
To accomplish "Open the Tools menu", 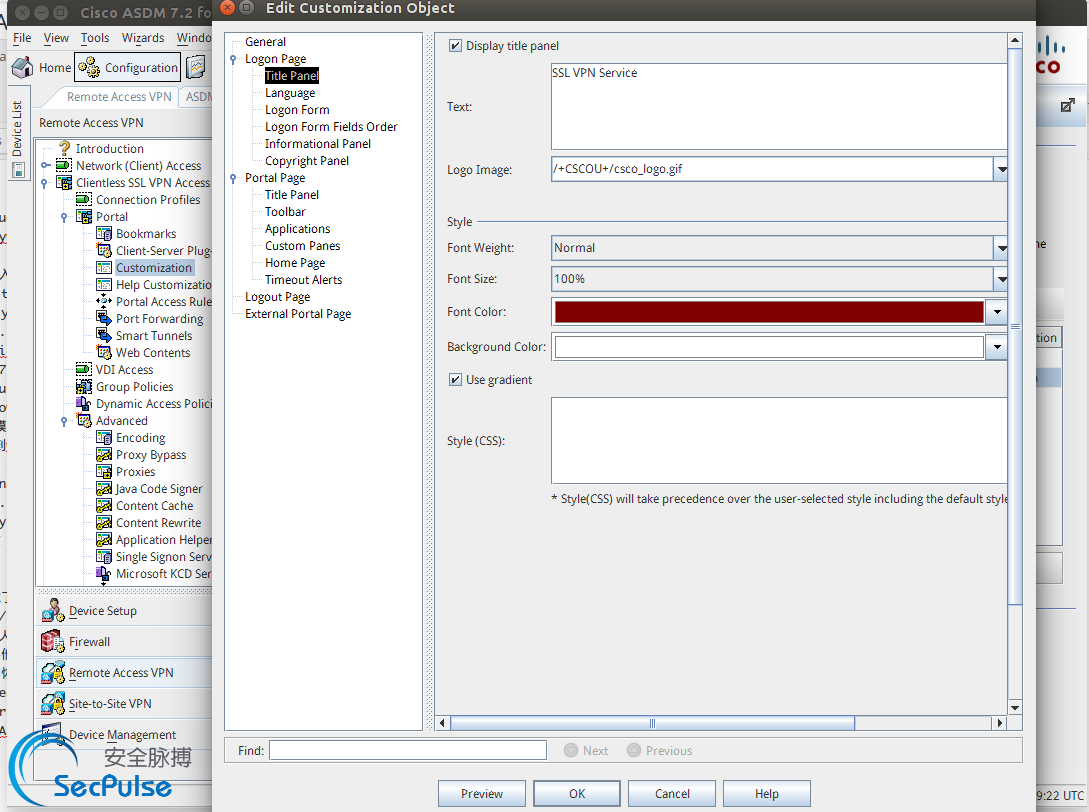I will point(94,38).
